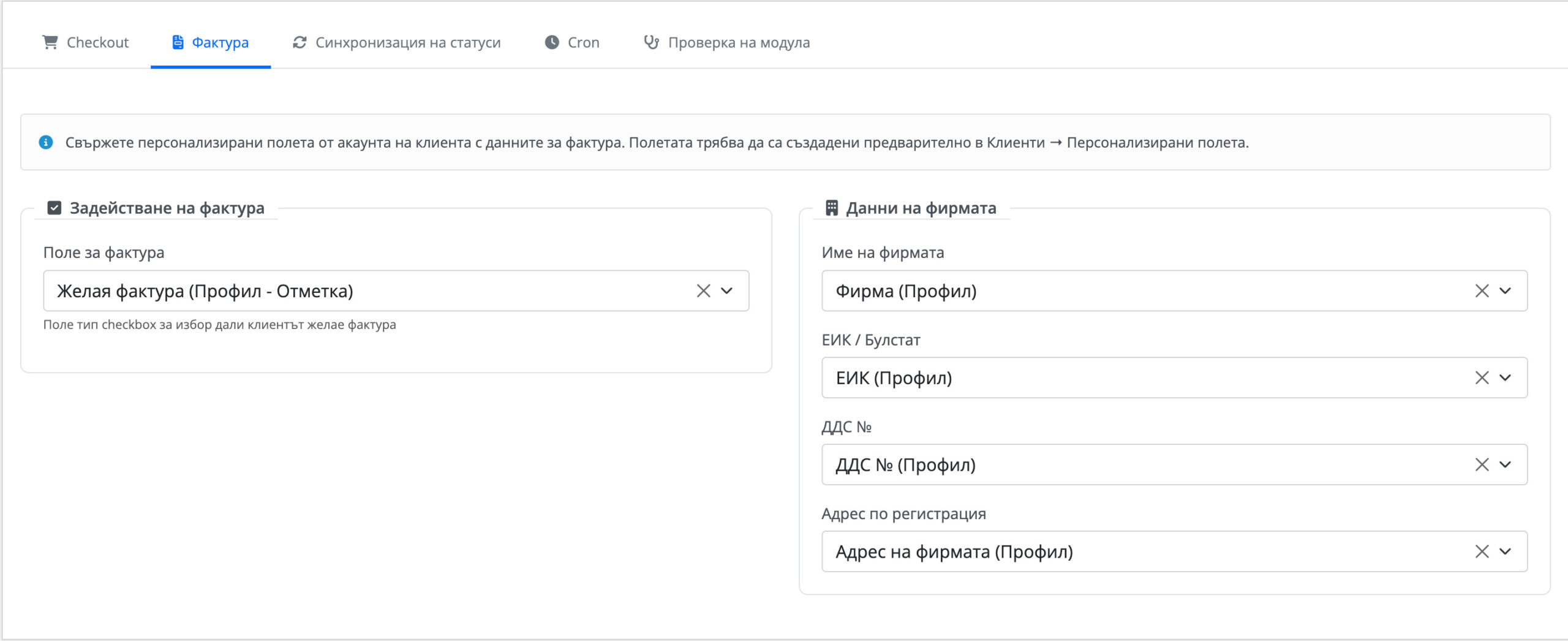1568x641 pixels.
Task: Expand the Поле за фактура dropdown arrow
Action: click(x=727, y=290)
